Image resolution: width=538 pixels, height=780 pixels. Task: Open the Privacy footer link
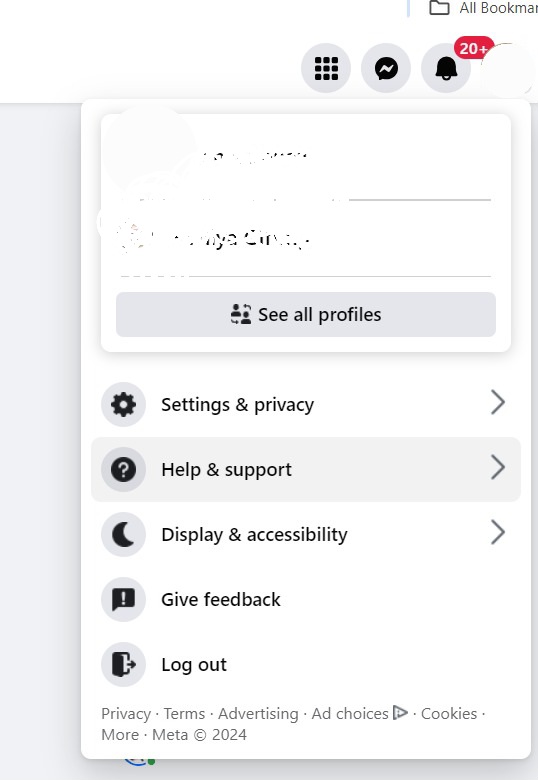click(126, 714)
